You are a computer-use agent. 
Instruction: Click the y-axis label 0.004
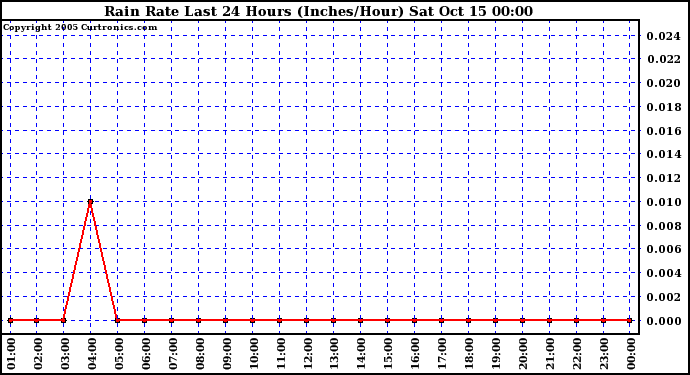click(x=663, y=273)
